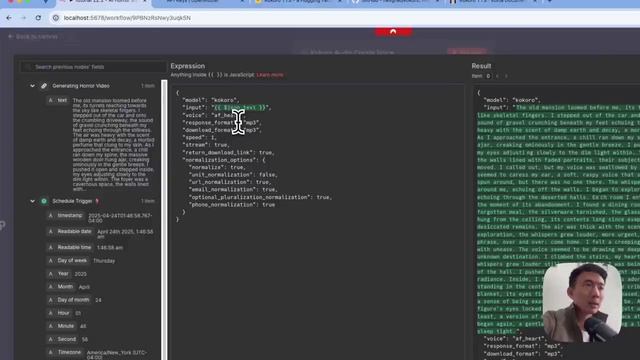The height and width of the screenshot is (360, 640).
Task: Click the type icon beside Minute
Action: point(51,326)
